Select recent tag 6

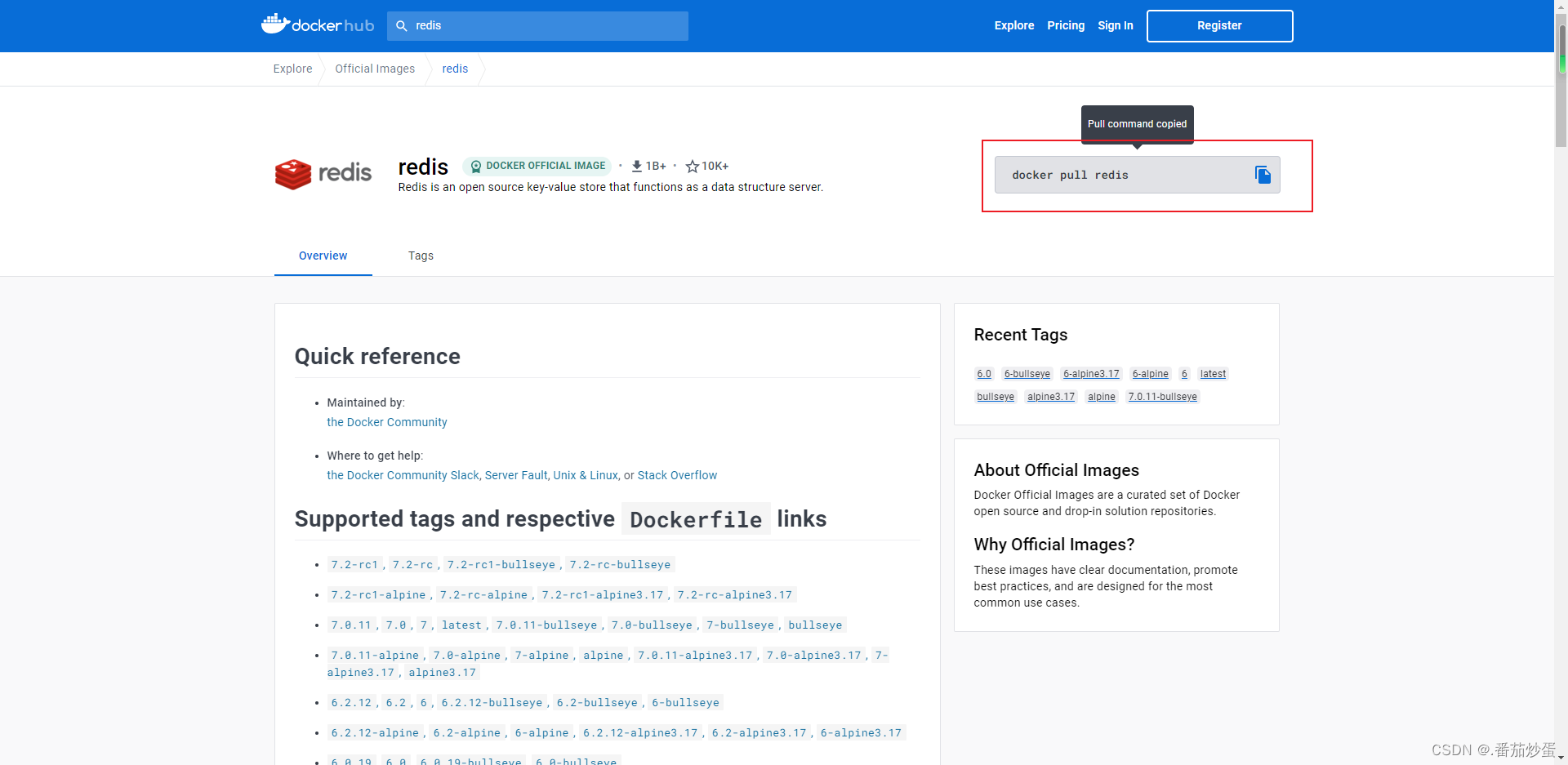click(1184, 374)
